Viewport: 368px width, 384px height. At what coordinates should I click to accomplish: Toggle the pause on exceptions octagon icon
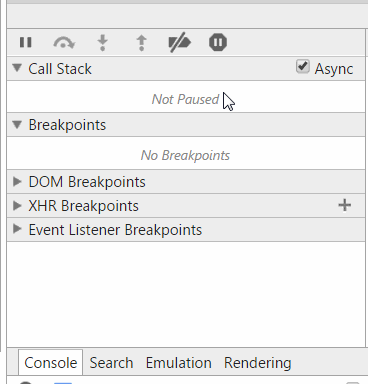click(x=218, y=42)
